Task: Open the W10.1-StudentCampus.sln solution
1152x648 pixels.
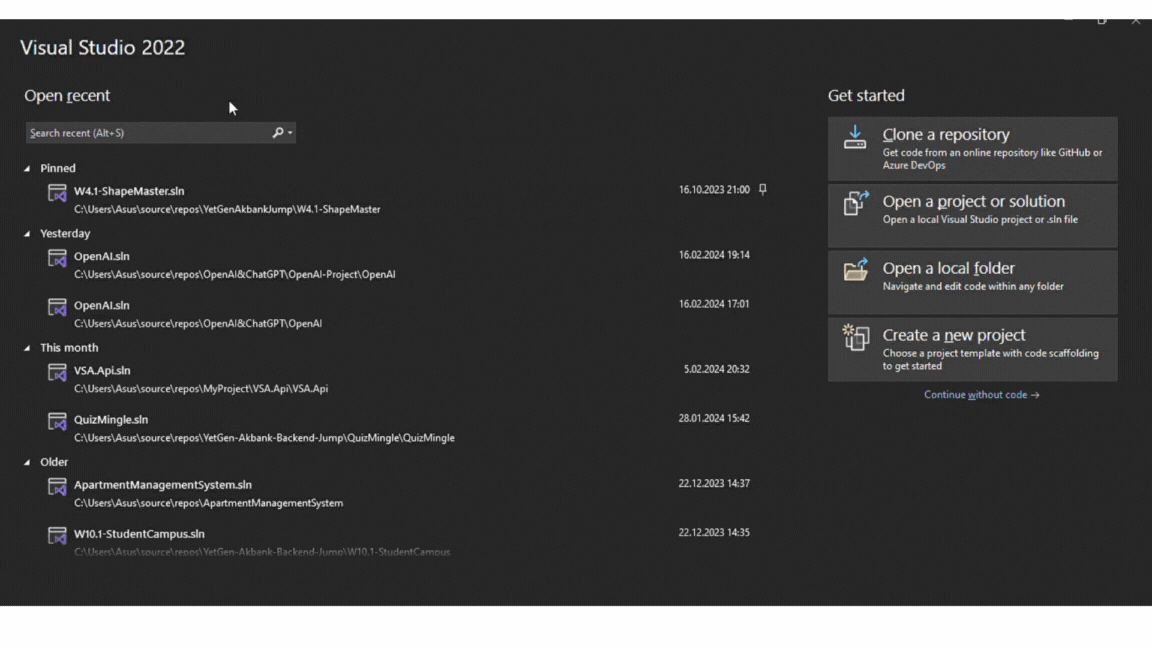Action: [x=139, y=534]
